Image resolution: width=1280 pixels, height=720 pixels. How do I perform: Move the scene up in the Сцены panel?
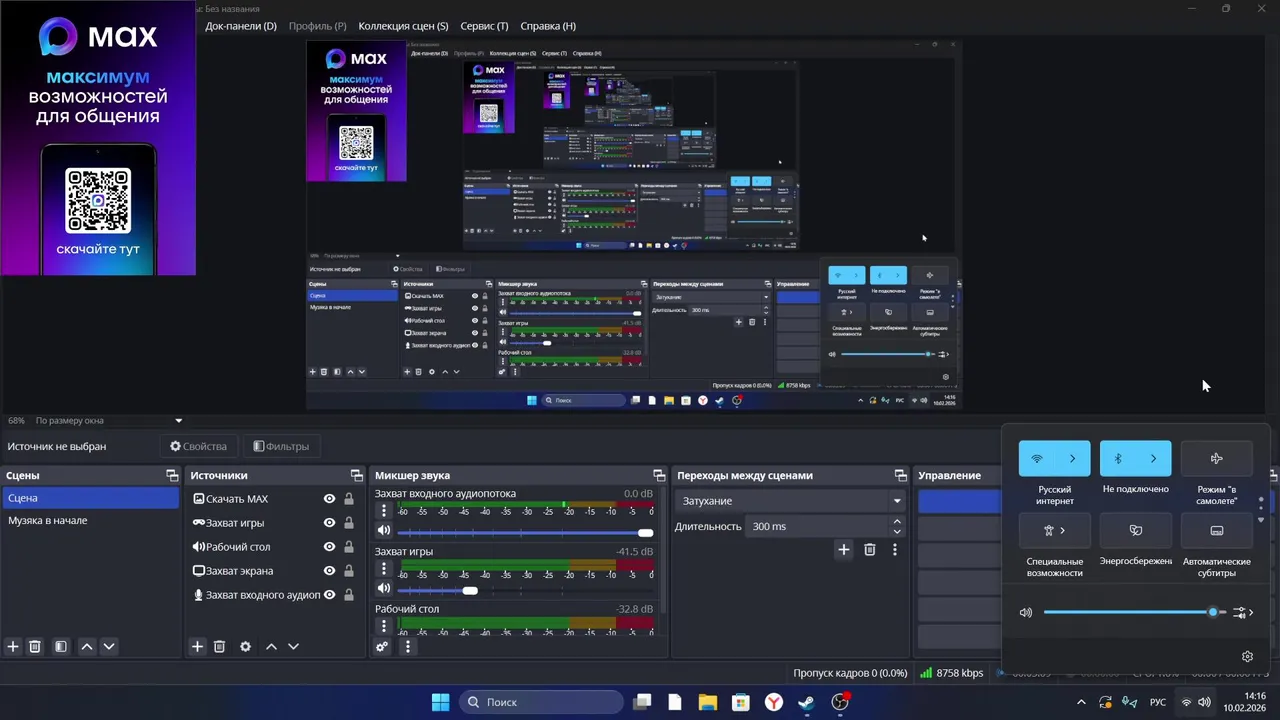point(87,647)
